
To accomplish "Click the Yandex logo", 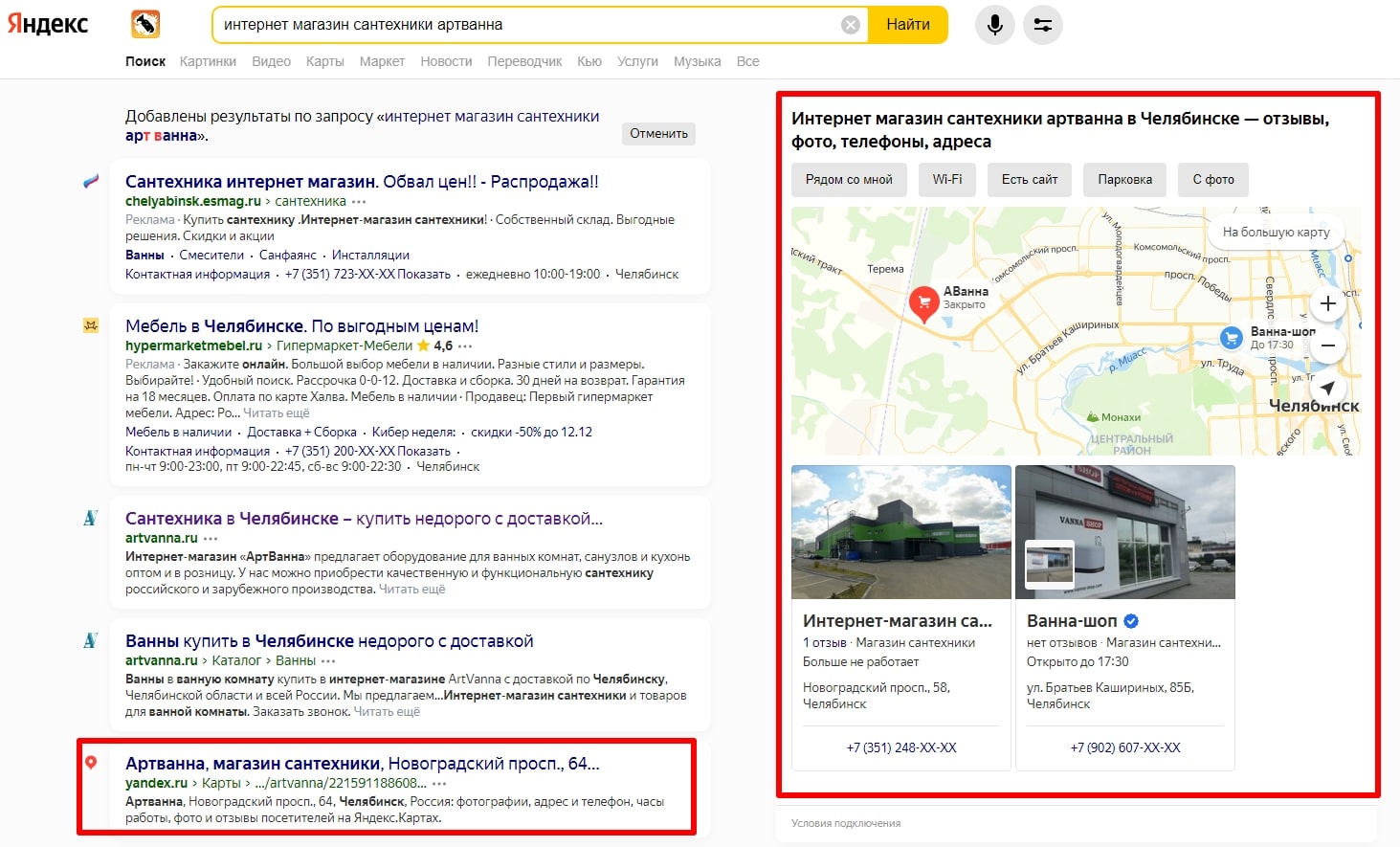I will tap(48, 24).
